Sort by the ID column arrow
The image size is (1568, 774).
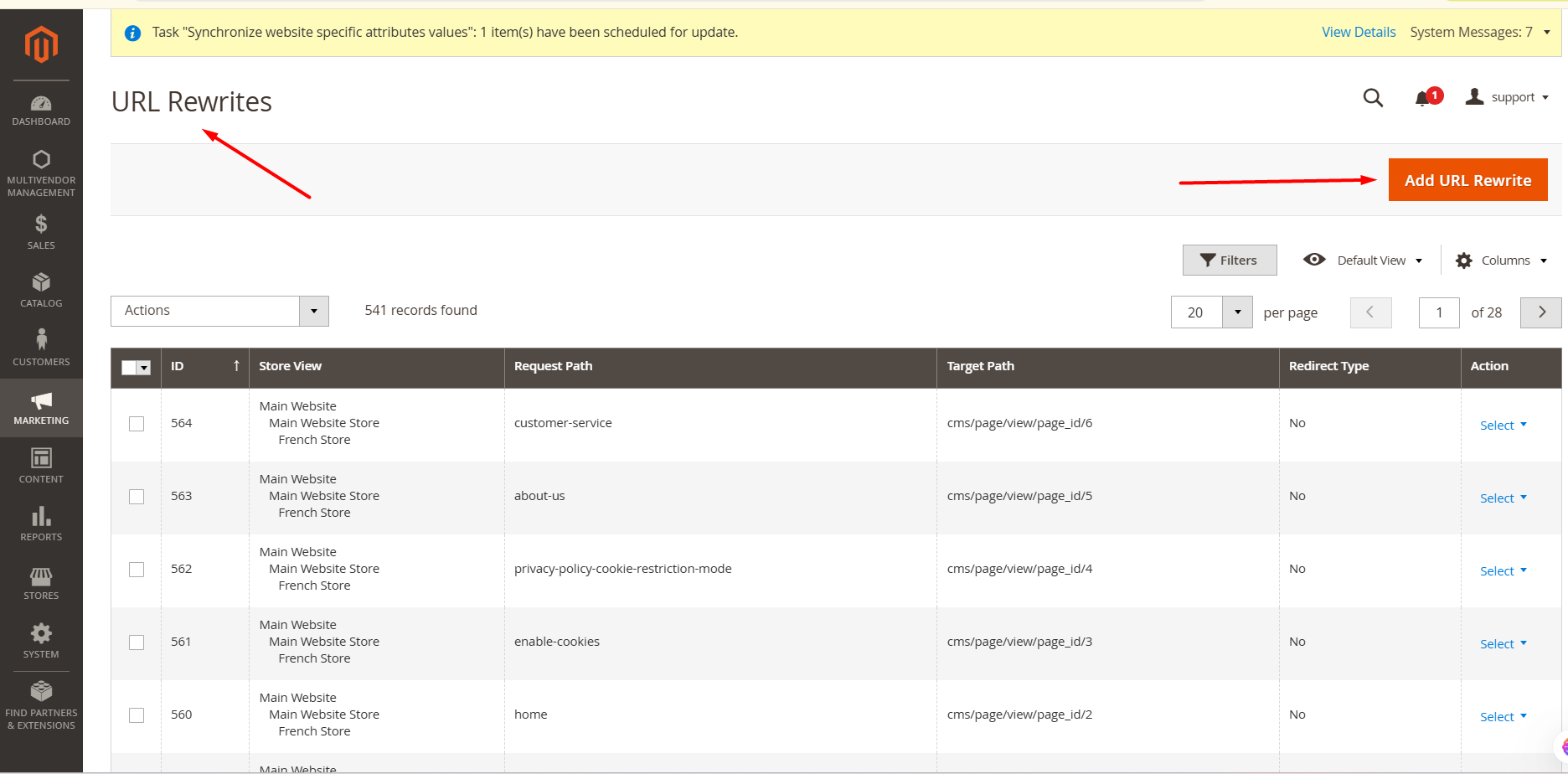click(236, 365)
